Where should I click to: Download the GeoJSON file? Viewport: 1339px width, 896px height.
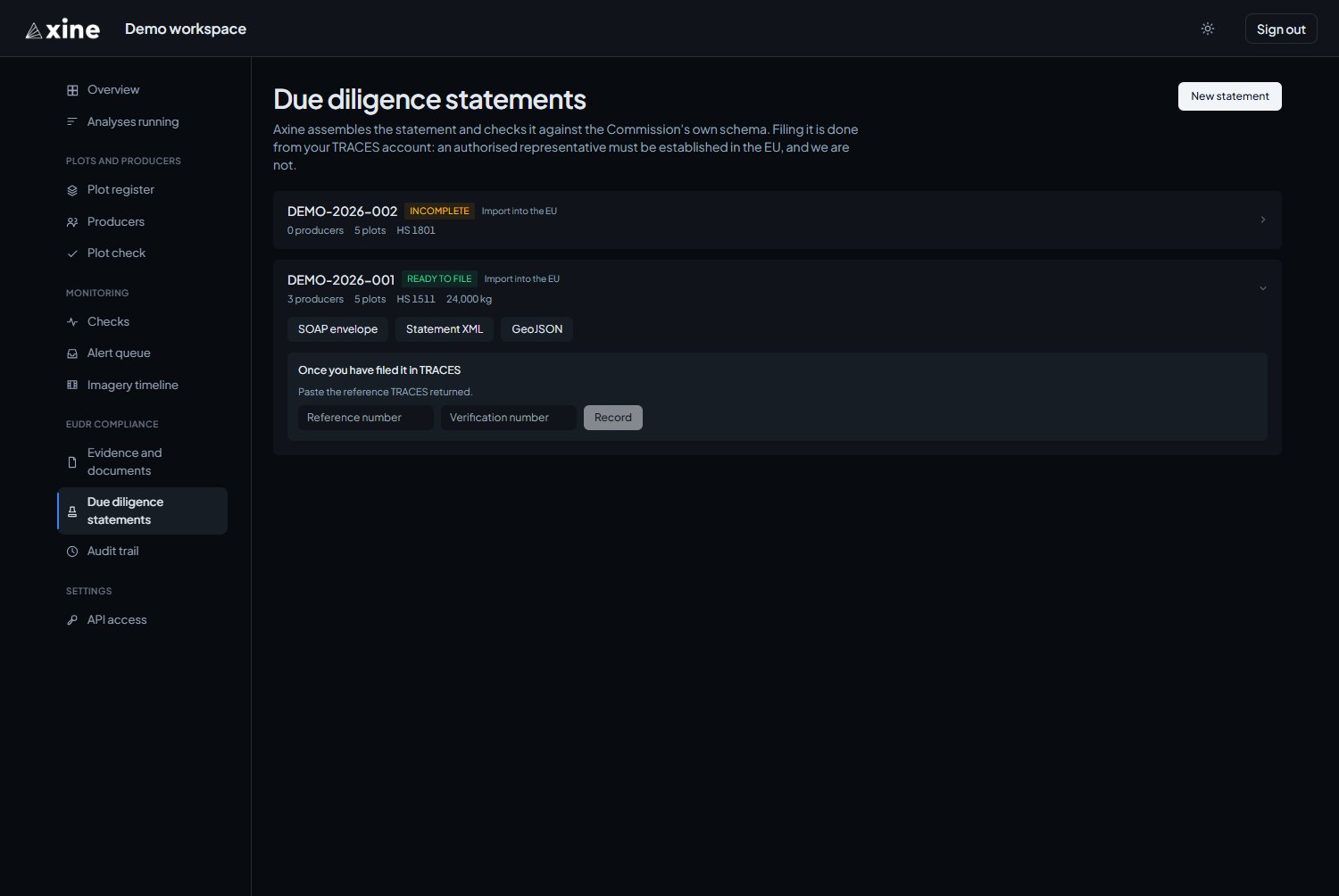pos(536,329)
